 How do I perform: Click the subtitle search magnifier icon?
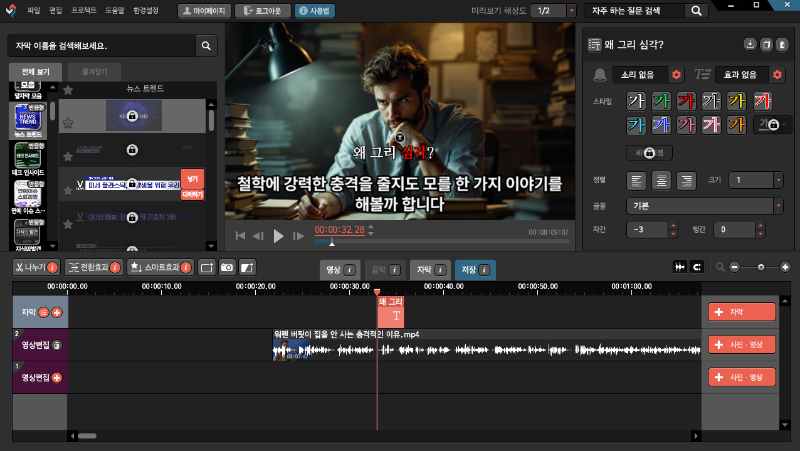pos(206,46)
